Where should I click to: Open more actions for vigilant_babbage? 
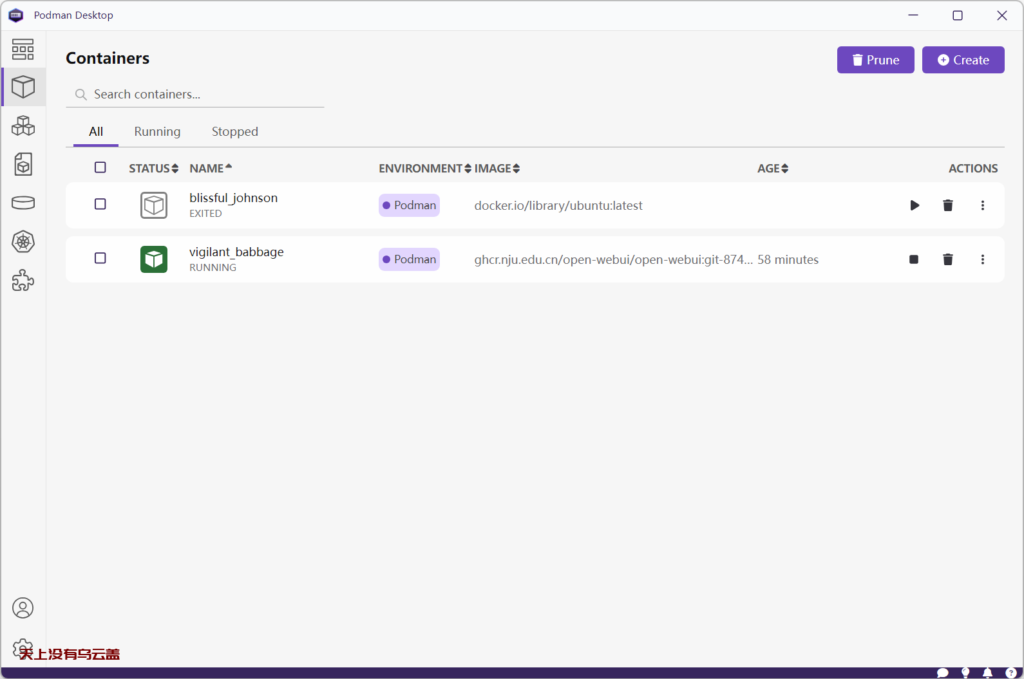click(x=982, y=259)
